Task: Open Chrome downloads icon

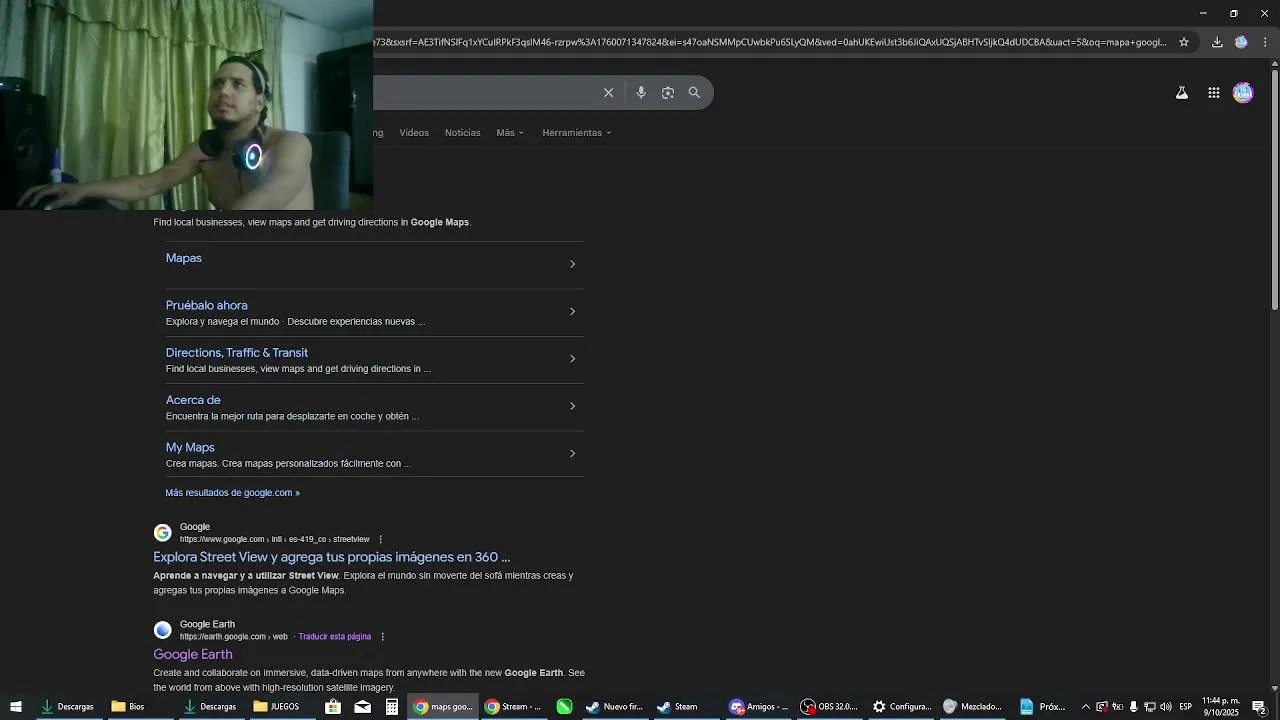Action: pyautogui.click(x=1217, y=42)
